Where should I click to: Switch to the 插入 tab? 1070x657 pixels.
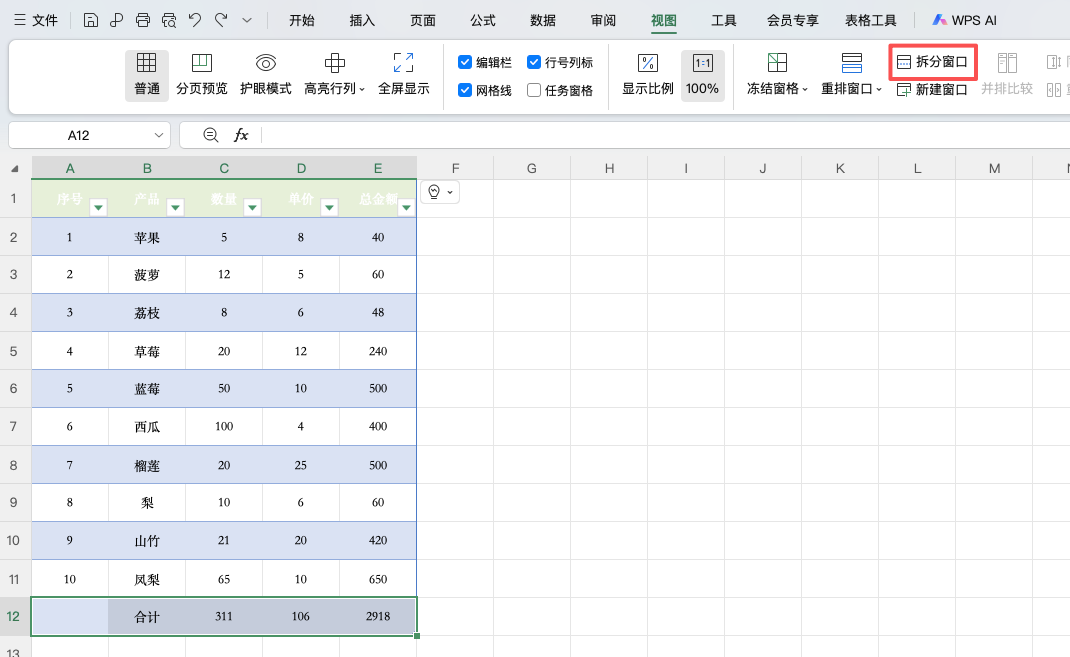point(362,20)
